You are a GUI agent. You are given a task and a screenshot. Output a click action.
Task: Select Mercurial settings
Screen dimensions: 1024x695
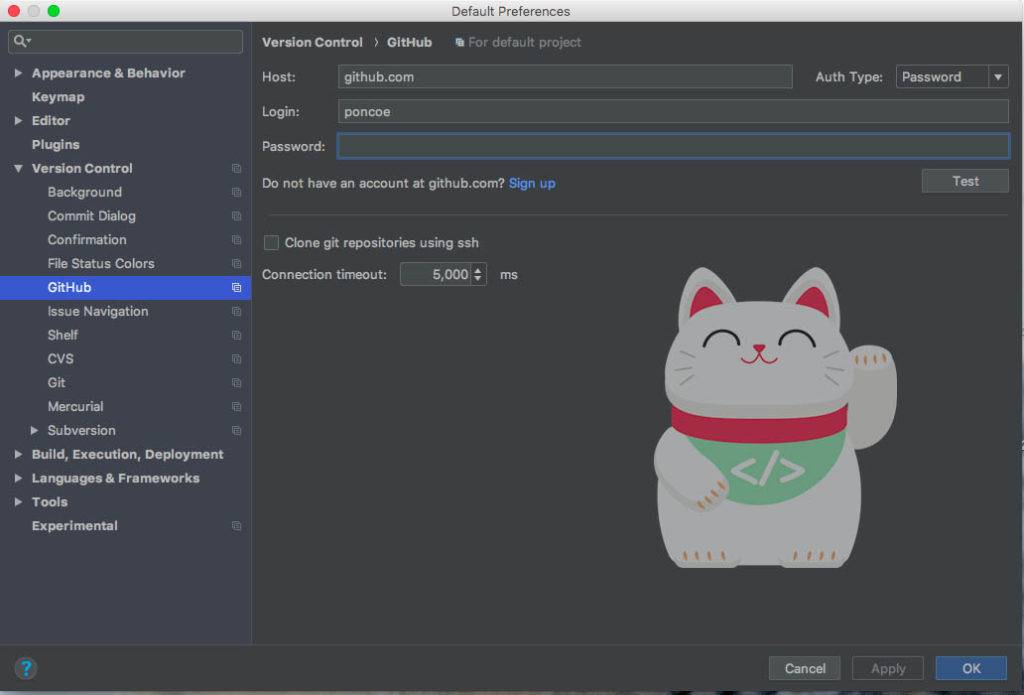(75, 407)
